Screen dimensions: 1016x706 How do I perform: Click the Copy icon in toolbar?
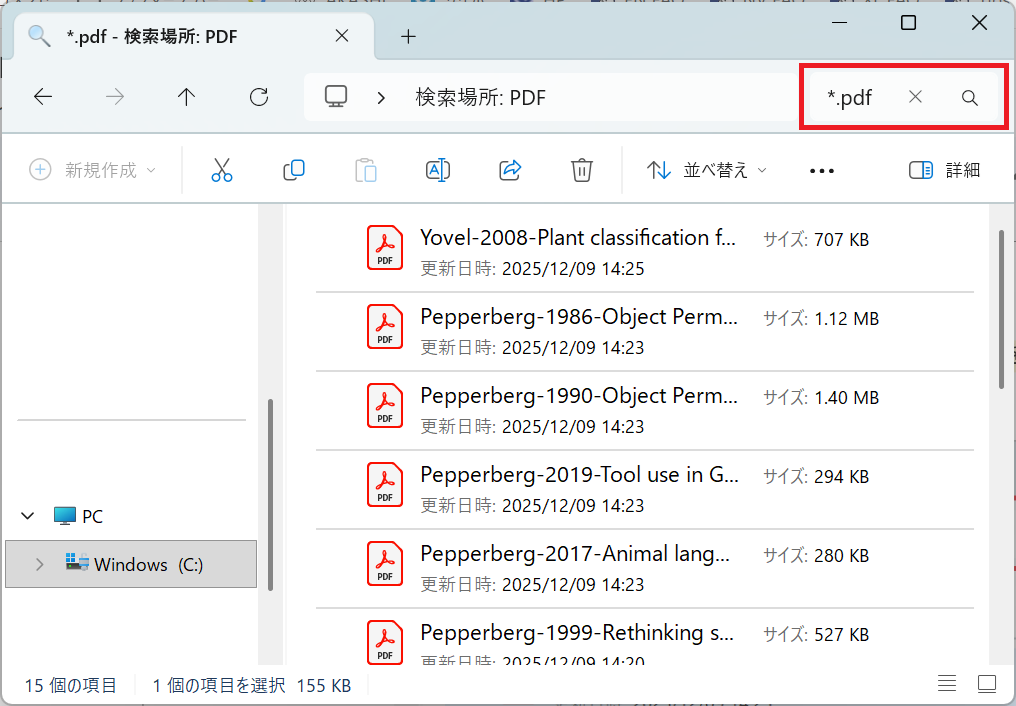tap(294, 170)
